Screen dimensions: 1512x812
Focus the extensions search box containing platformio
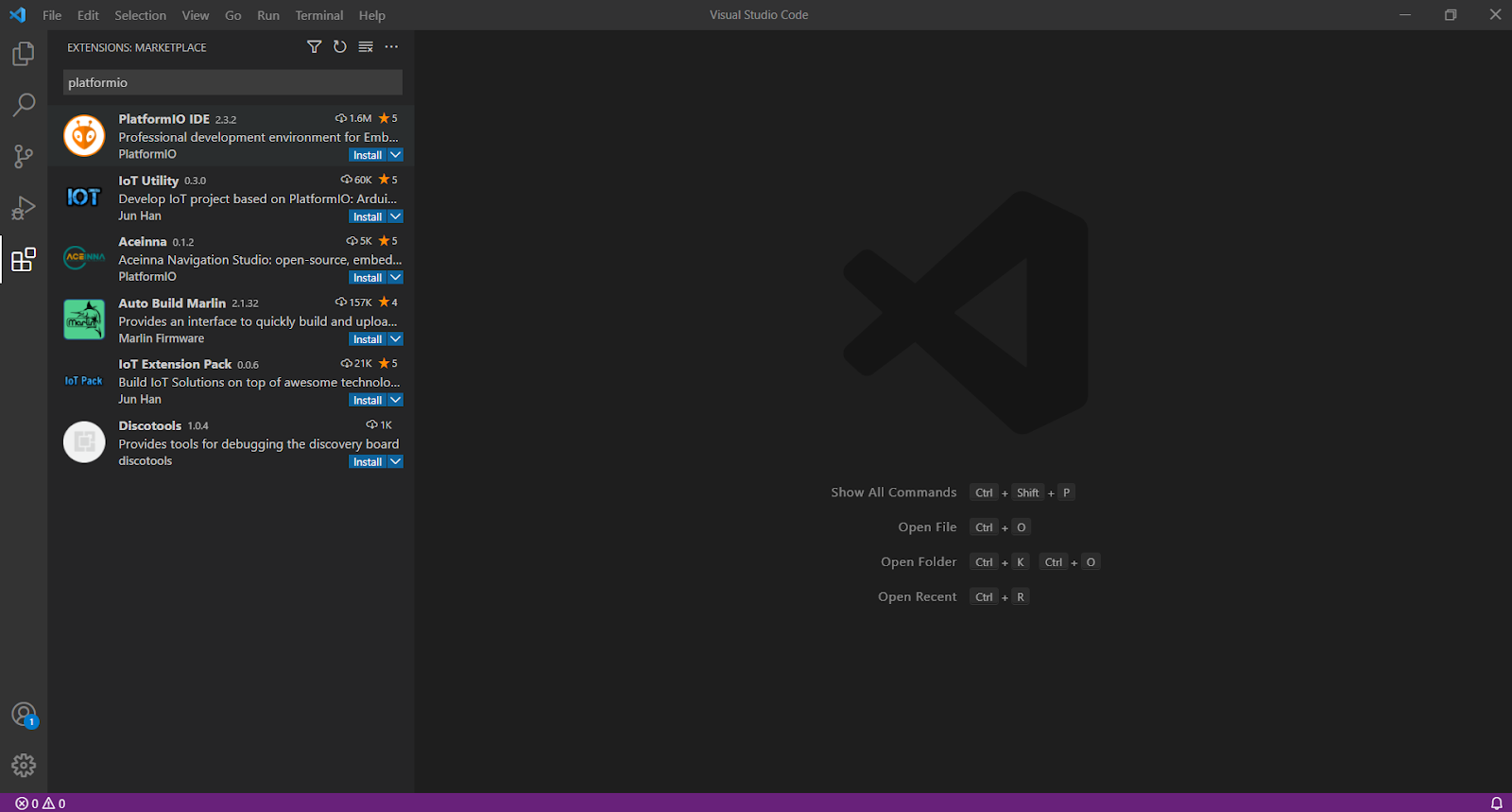click(x=232, y=82)
